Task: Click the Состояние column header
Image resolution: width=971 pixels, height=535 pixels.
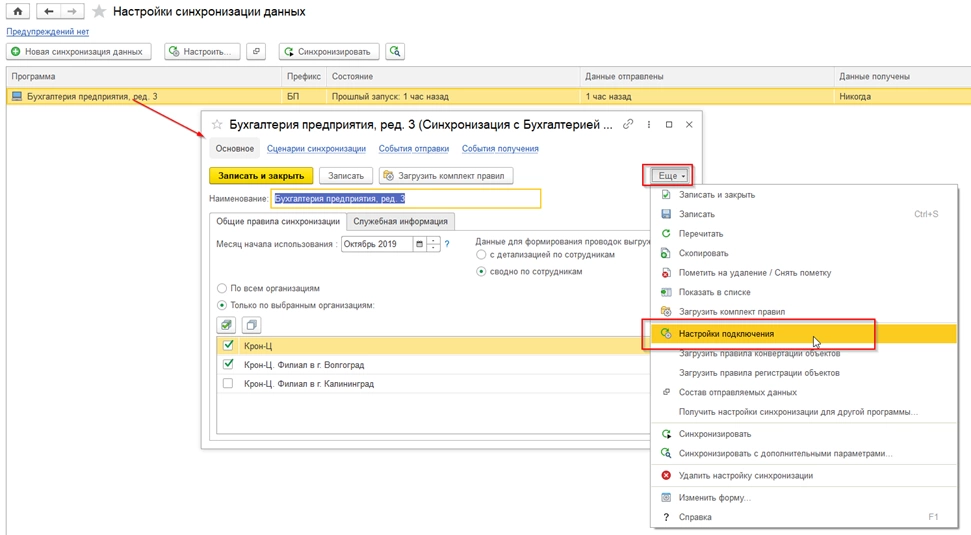Action: click(x=454, y=76)
